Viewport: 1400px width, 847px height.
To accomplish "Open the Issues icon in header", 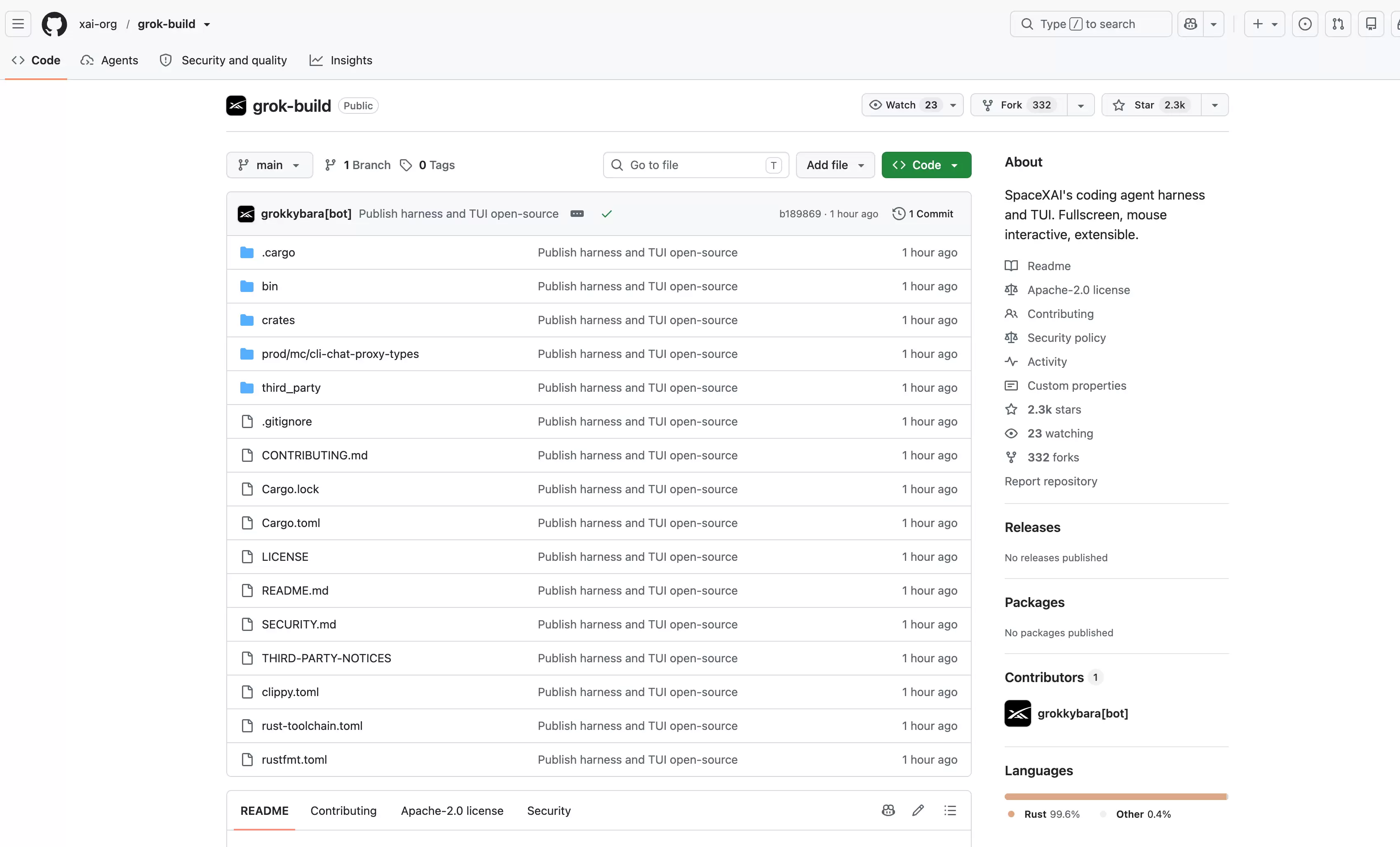I will [x=1305, y=24].
